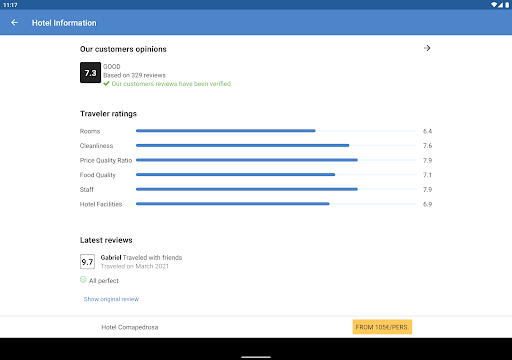Tap the Price Quality Ratio label
The height and width of the screenshot is (360, 512).
click(106, 160)
